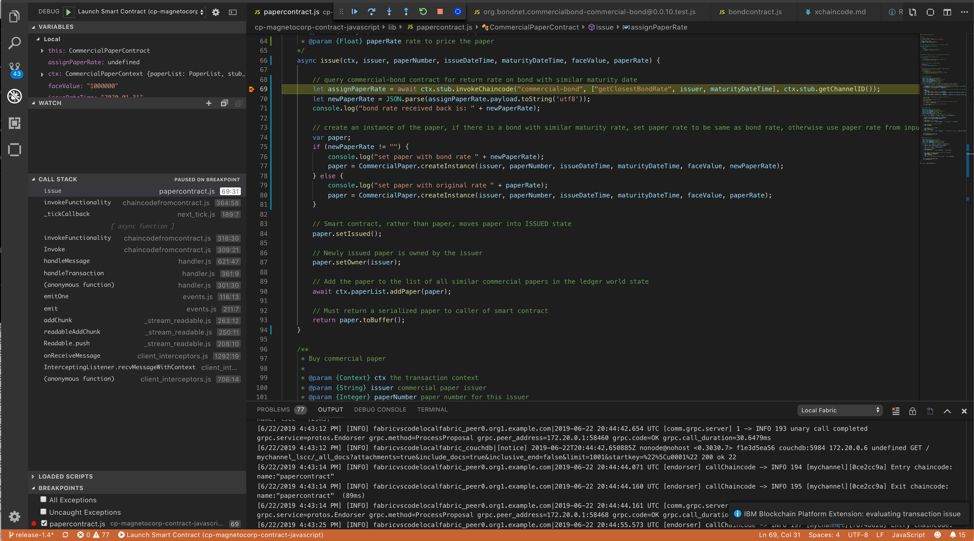
Task: Toggle the All Exceptions breakpoint checkbox
Action: pos(43,499)
